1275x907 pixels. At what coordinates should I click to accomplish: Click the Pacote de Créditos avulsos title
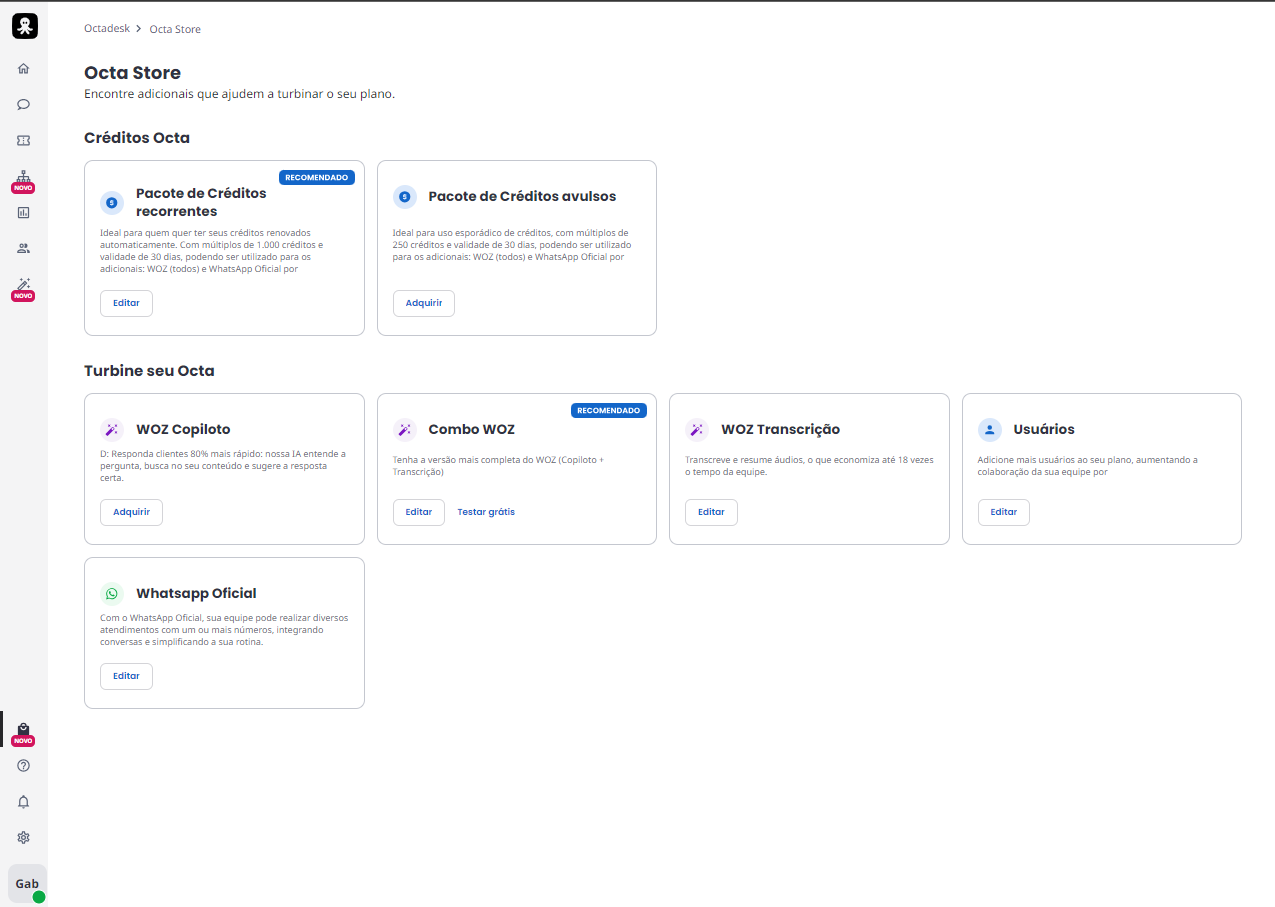(522, 196)
